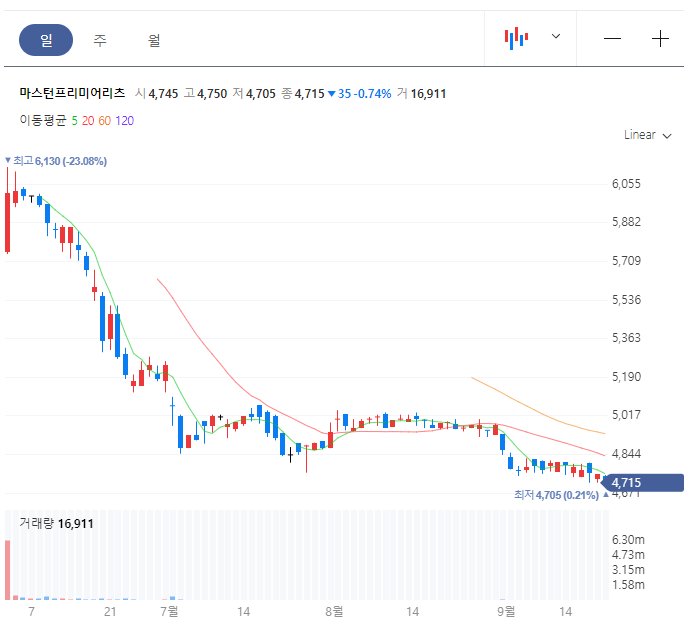Select the 일 (daily) chart tab
Screen dimensions: 690x627
click(46, 40)
